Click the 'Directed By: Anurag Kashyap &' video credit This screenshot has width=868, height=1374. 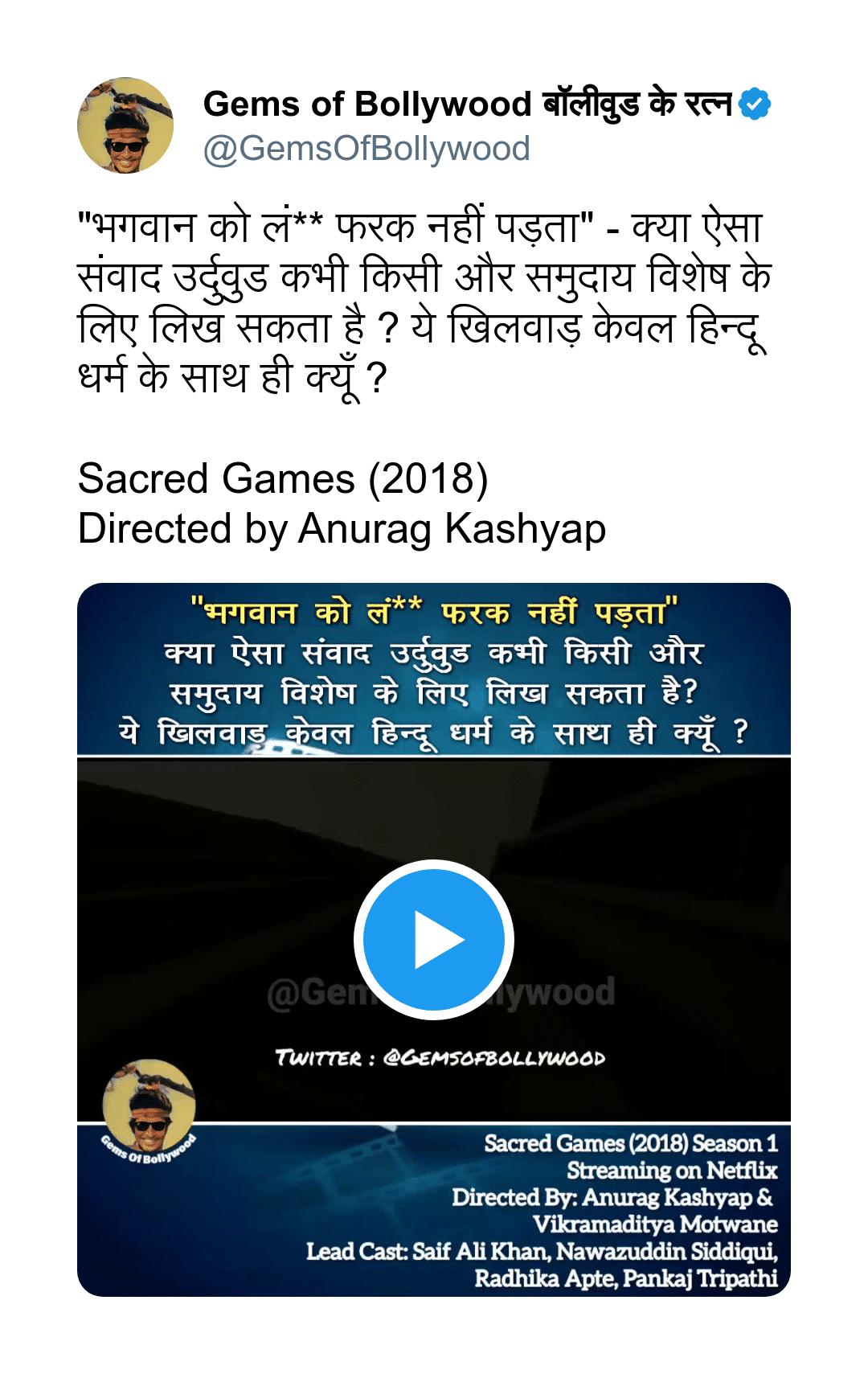(x=612, y=1197)
